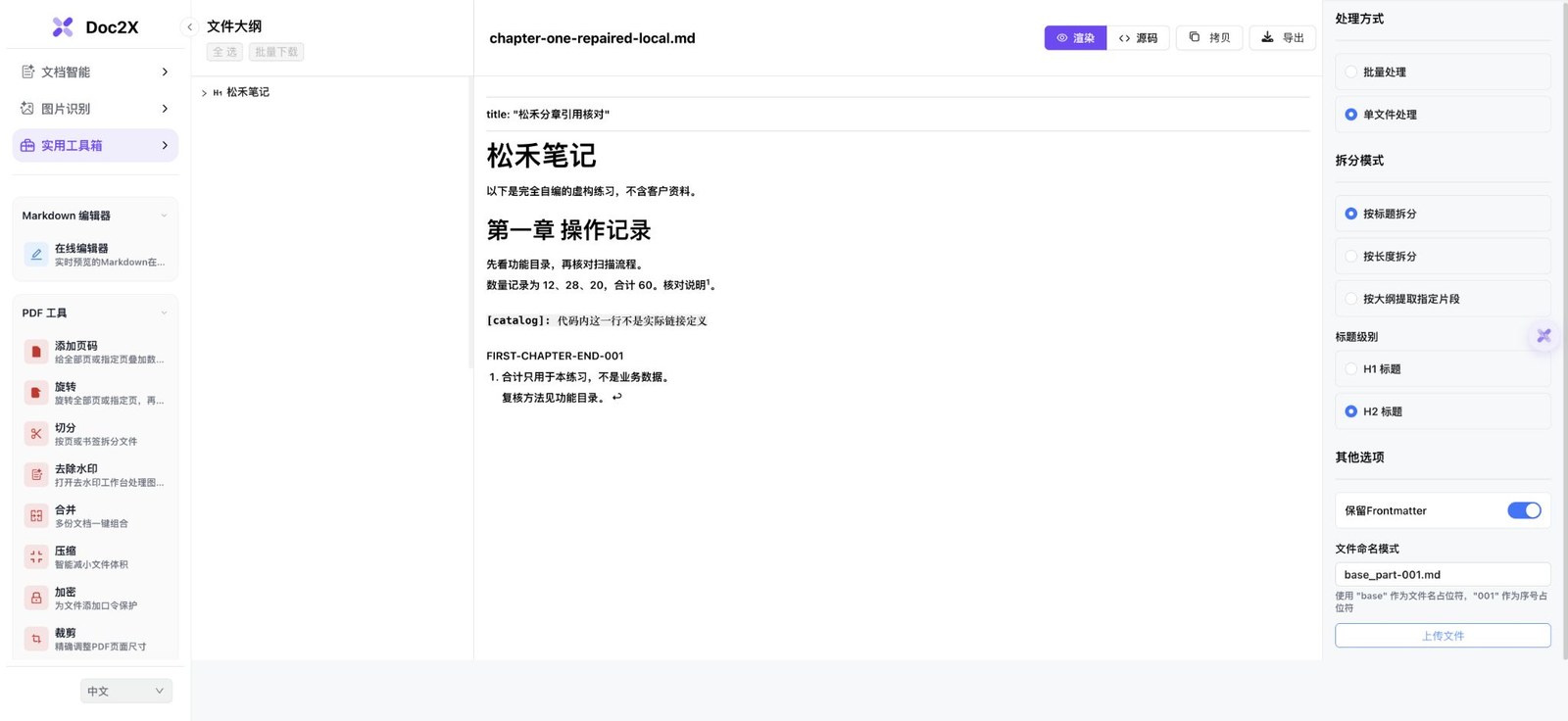The width and height of the screenshot is (1568, 721).
Task: Select the Compress (压缩) tool icon
Action: 36,557
